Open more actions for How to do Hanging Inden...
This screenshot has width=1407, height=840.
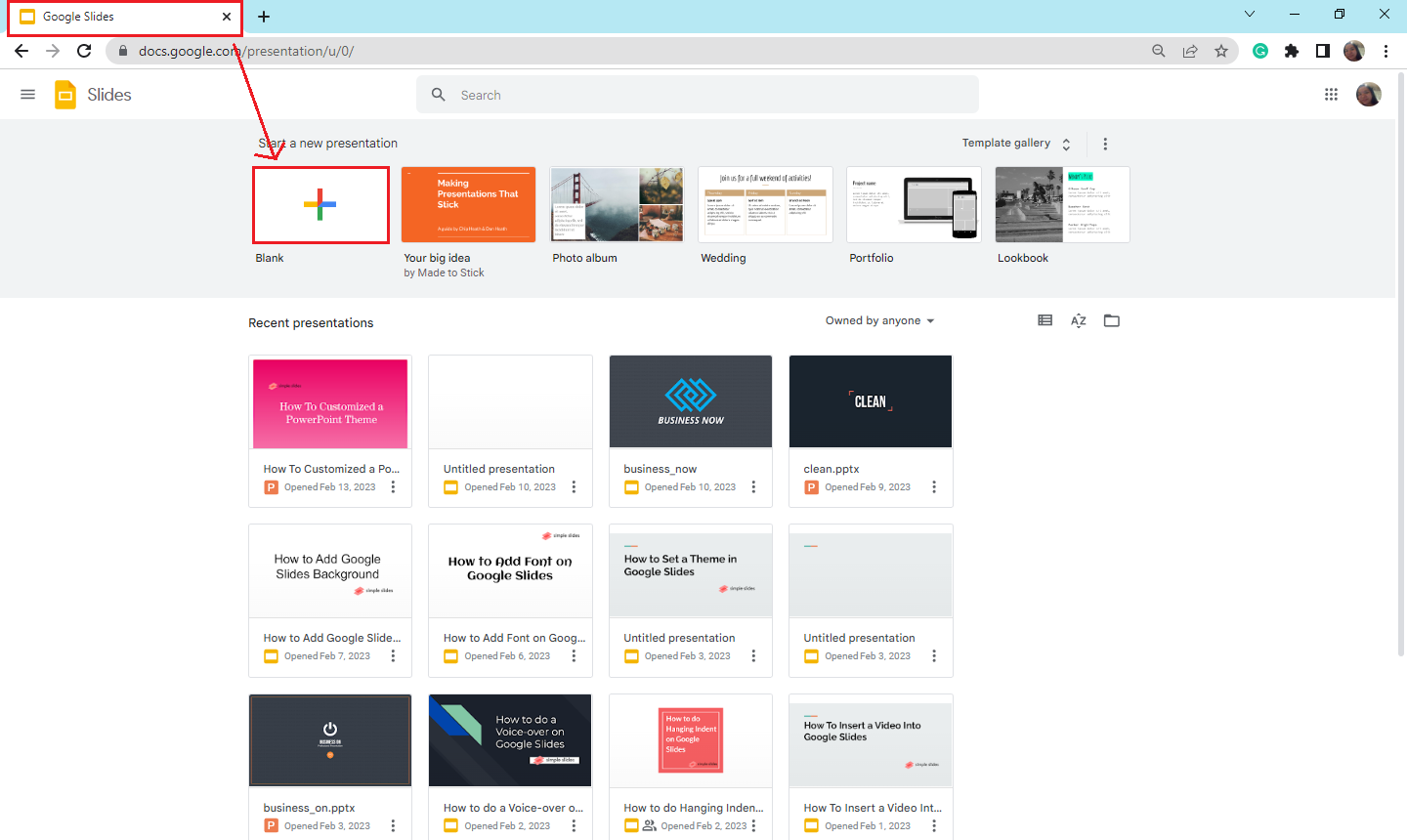753,825
